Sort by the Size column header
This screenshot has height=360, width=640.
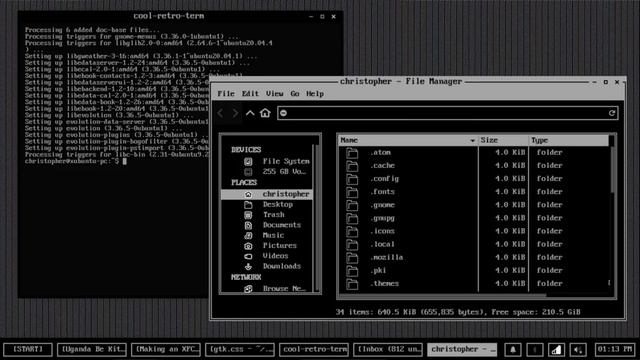click(x=503, y=140)
